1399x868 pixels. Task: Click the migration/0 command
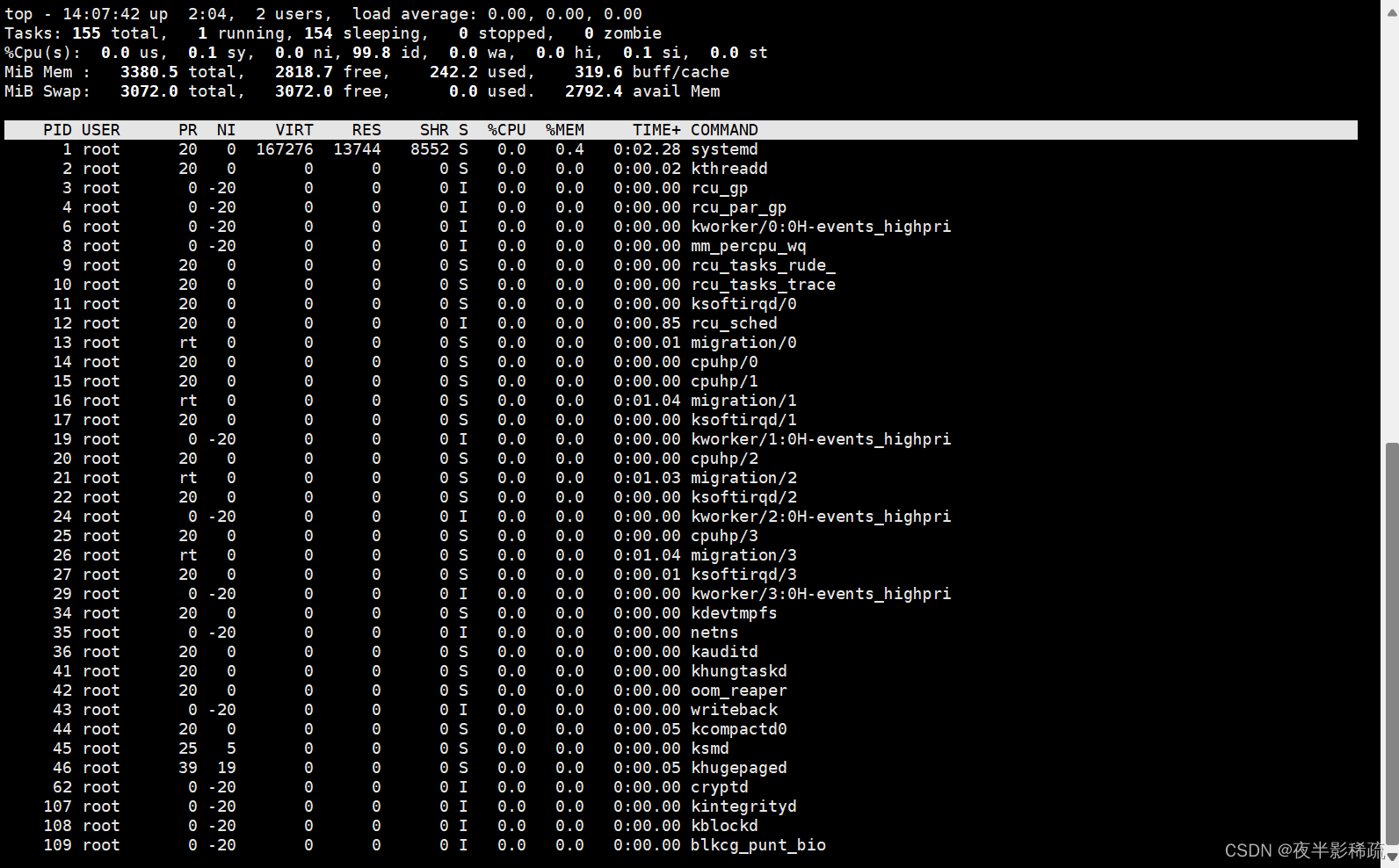coord(743,343)
